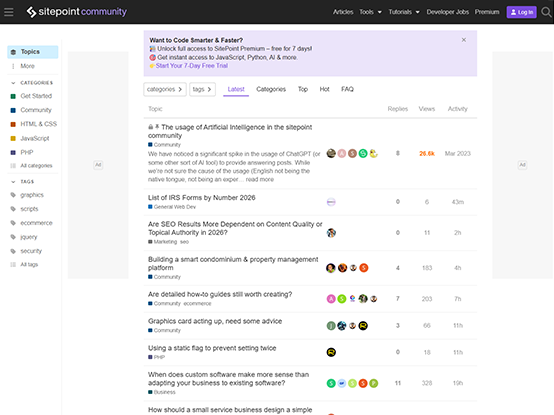Switch to the Categories tab

271,89
